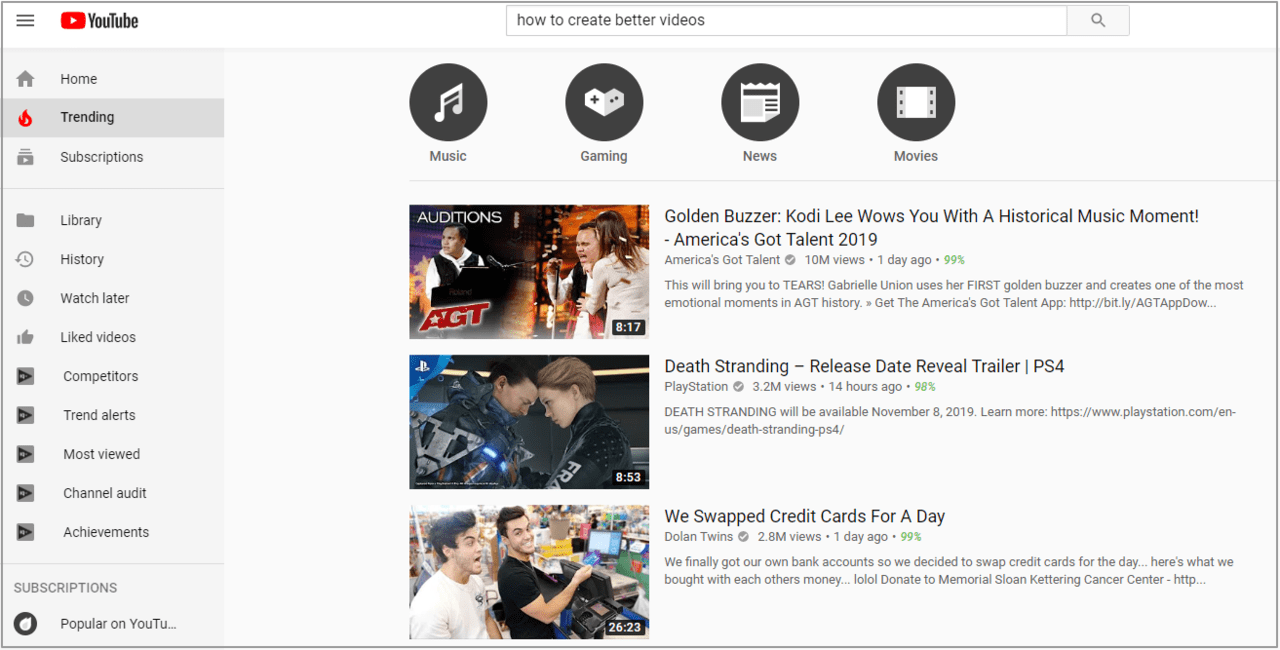Click the History clock-arrow icon

pos(25,259)
